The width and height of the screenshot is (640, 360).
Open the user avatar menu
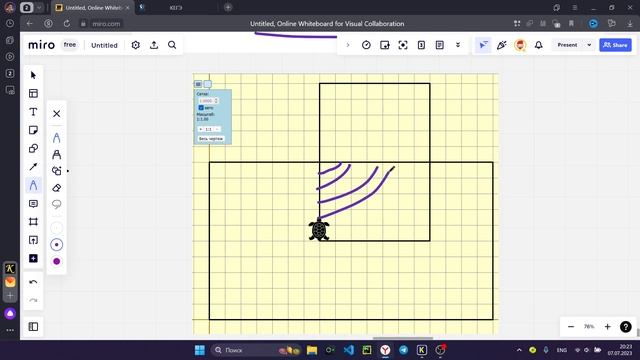coord(520,45)
